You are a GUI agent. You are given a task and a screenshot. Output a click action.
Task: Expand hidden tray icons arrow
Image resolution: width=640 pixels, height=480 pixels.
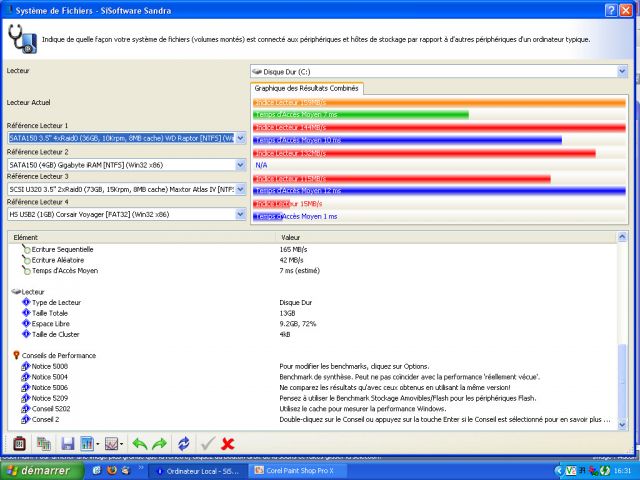[558, 471]
